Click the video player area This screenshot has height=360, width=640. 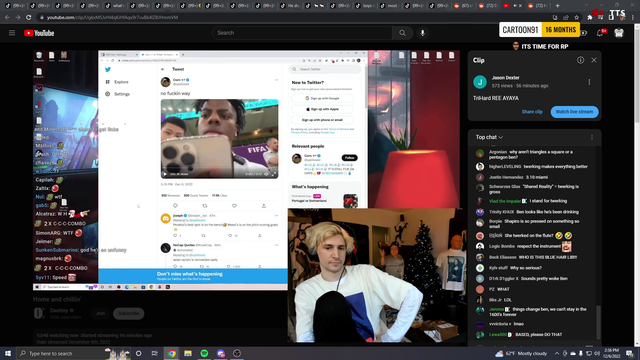[x=246, y=170]
